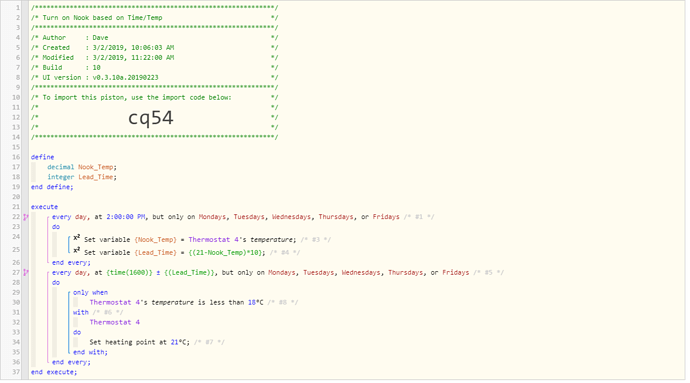The height and width of the screenshot is (383, 690).
Task: Click the Set variable {Lead_Time} expression
Action: (175, 252)
